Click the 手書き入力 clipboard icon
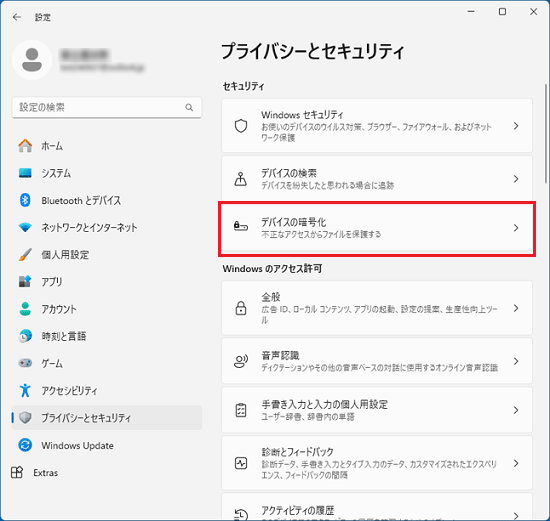Viewport: 550px width, 521px height. pos(241,410)
